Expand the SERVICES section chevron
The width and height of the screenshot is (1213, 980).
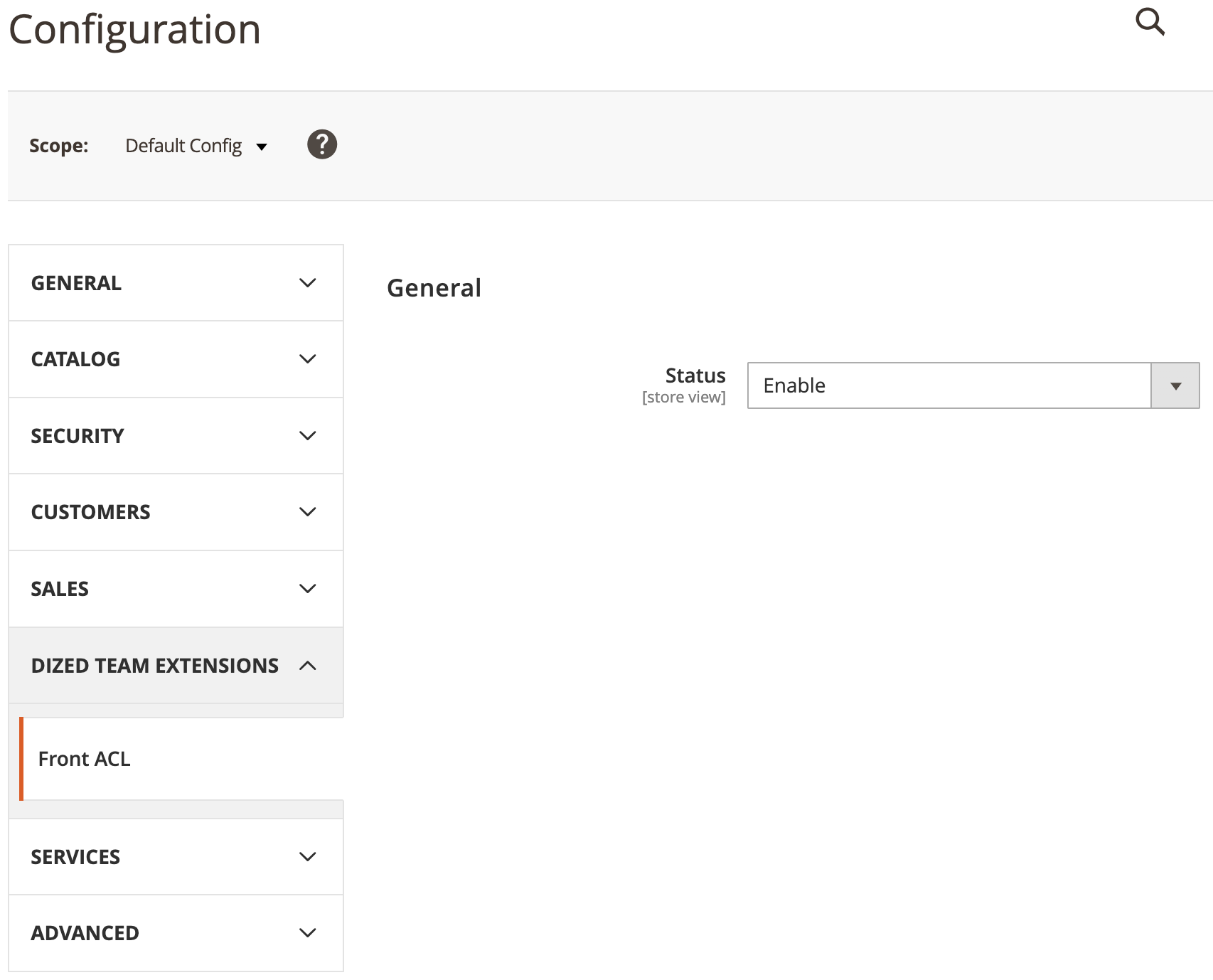click(x=307, y=857)
